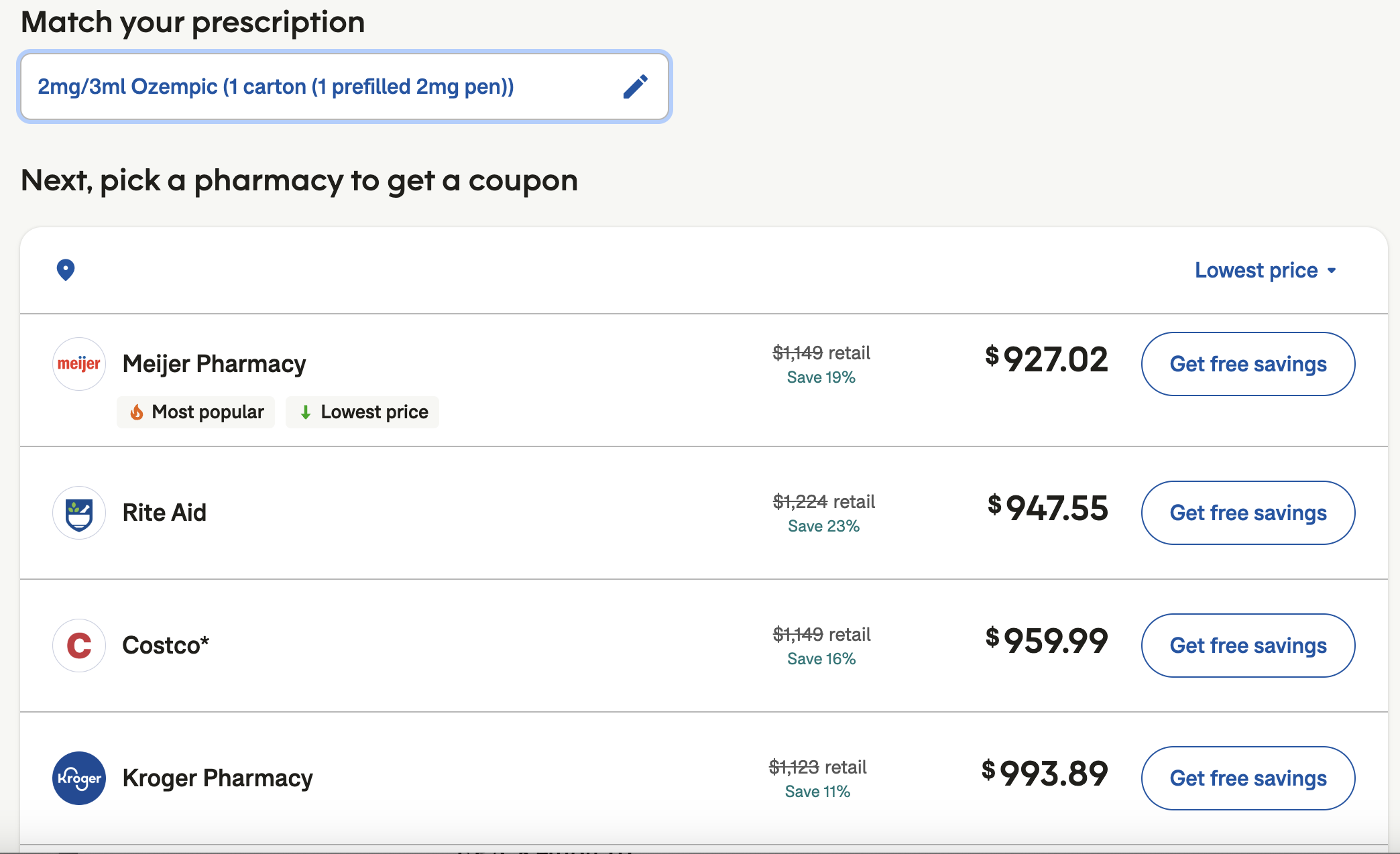Image resolution: width=1400 pixels, height=854 pixels.
Task: Select the Meijer Pharmacy name
Action: click(214, 364)
